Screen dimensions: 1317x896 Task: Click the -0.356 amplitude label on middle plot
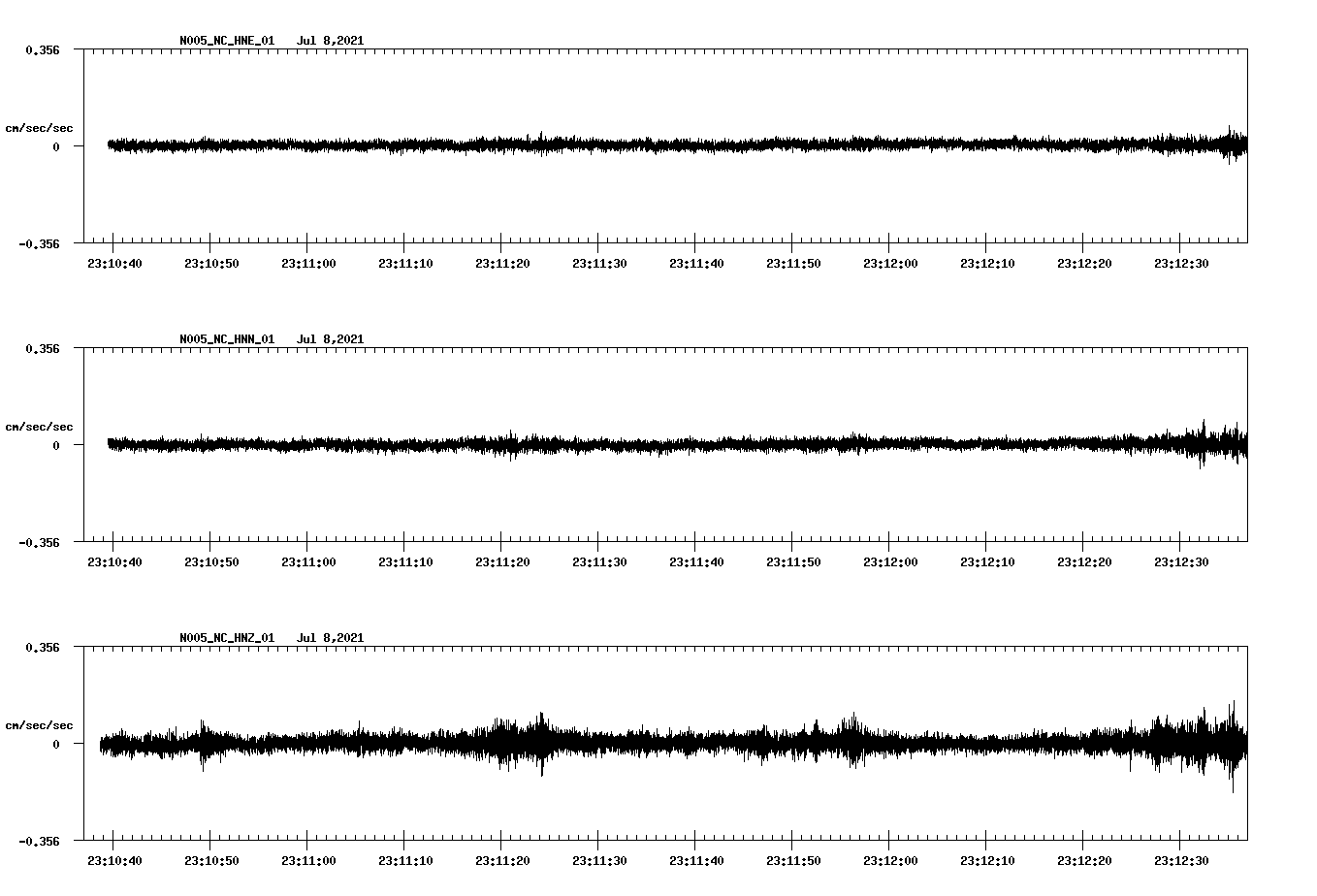(39, 543)
